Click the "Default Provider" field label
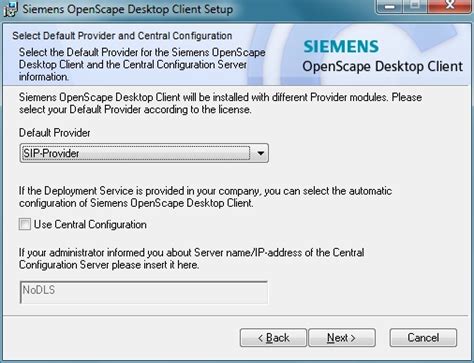474x363 pixels. coord(54,133)
